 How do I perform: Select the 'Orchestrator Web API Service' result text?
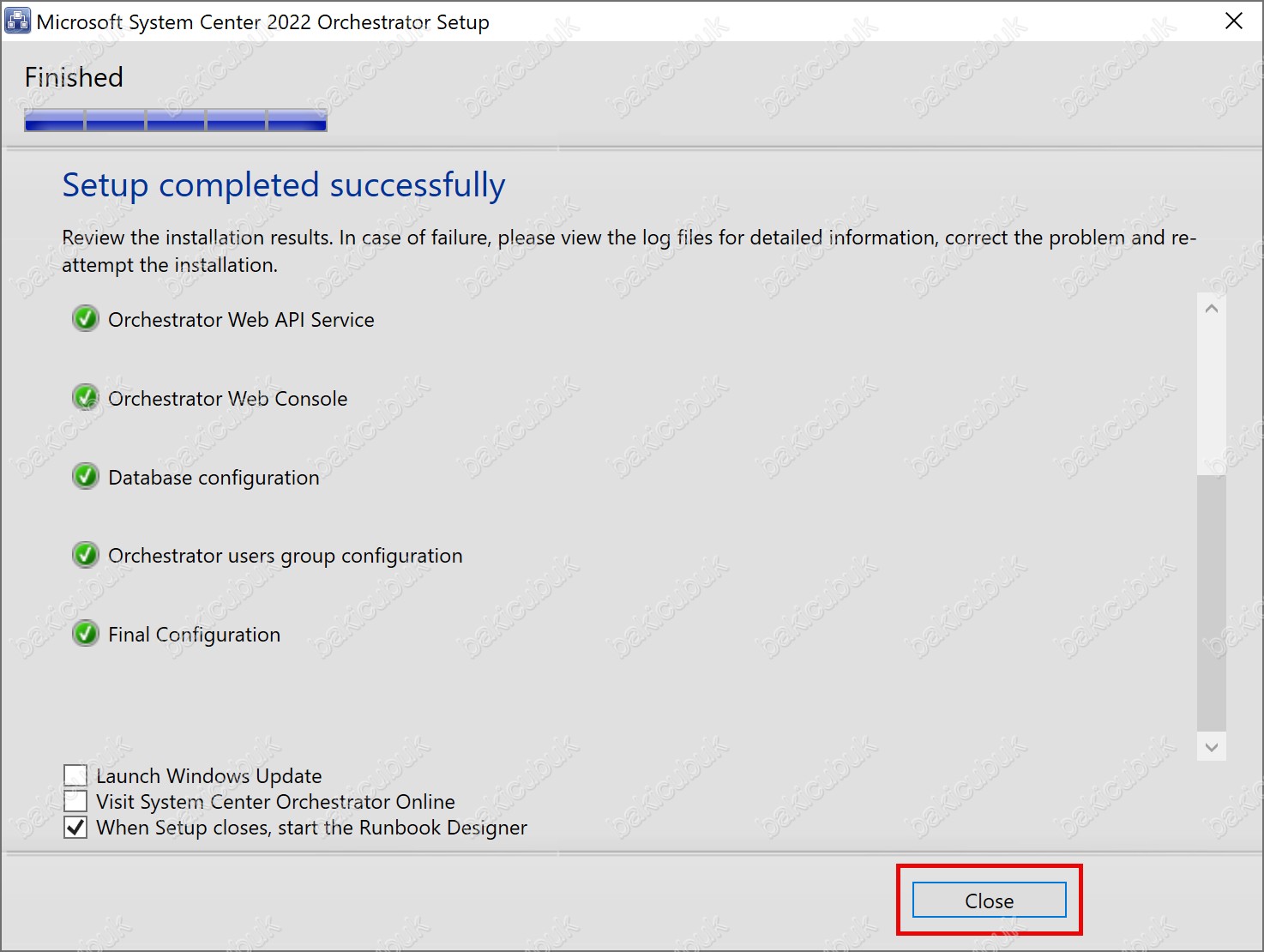tap(241, 319)
